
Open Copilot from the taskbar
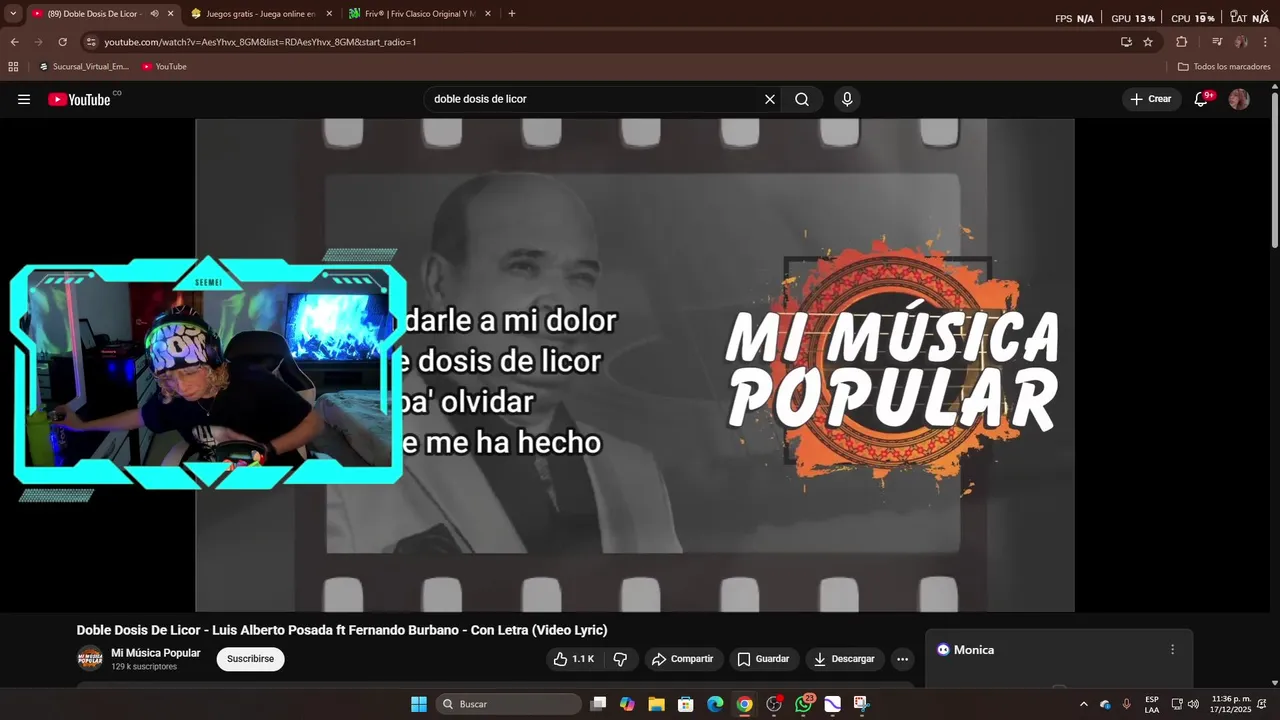click(x=627, y=704)
